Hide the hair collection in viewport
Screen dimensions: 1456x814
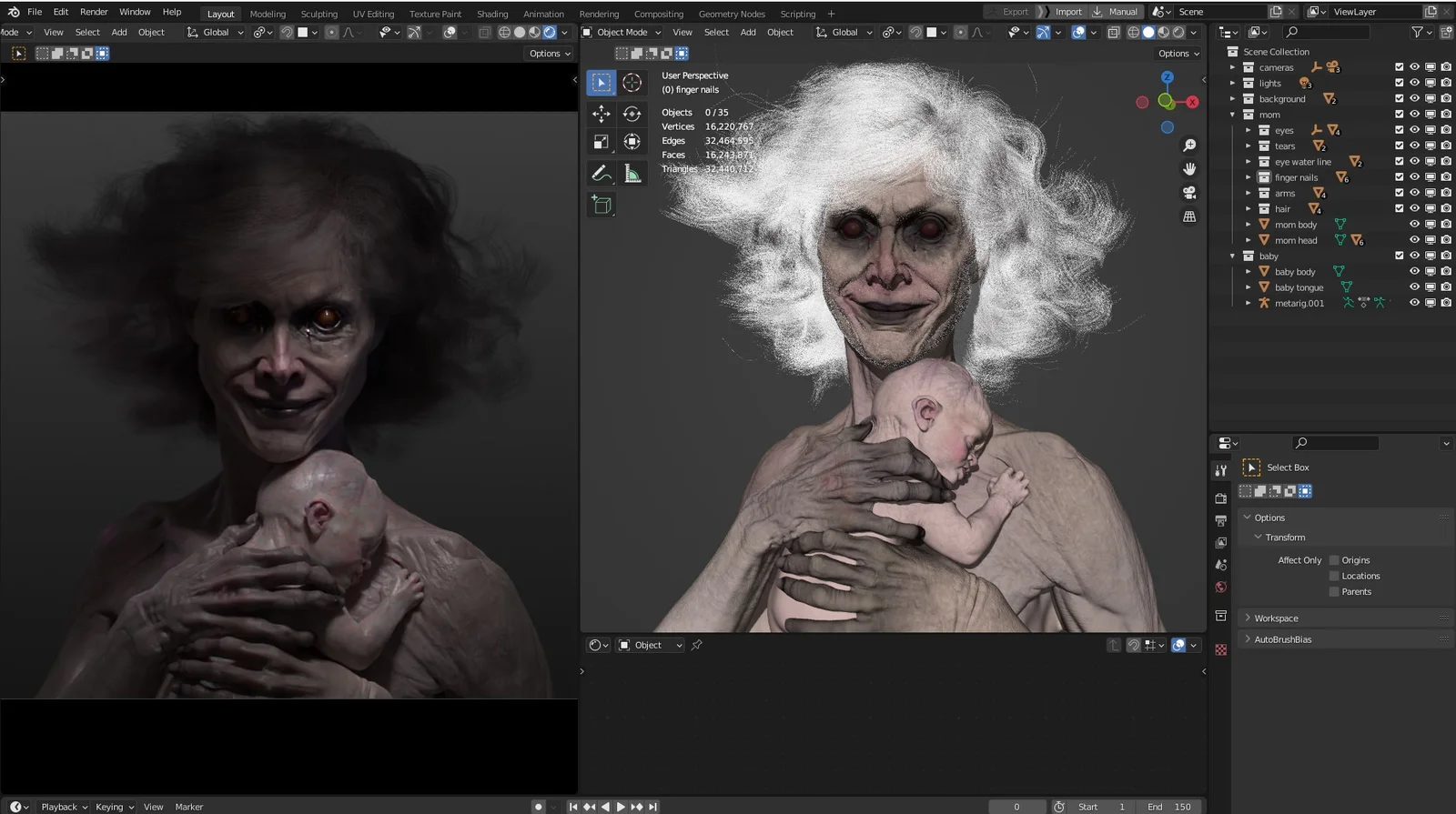(1414, 209)
